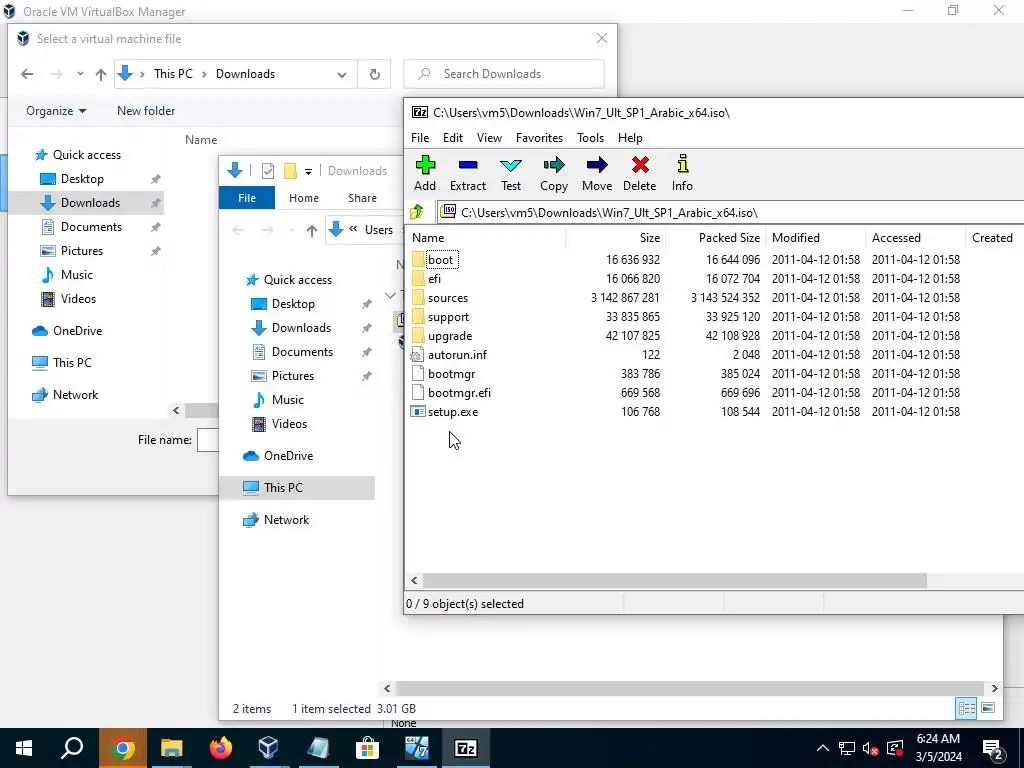Select the boot folder in 7-Zip
Image resolution: width=1024 pixels, height=768 pixels.
(440, 260)
